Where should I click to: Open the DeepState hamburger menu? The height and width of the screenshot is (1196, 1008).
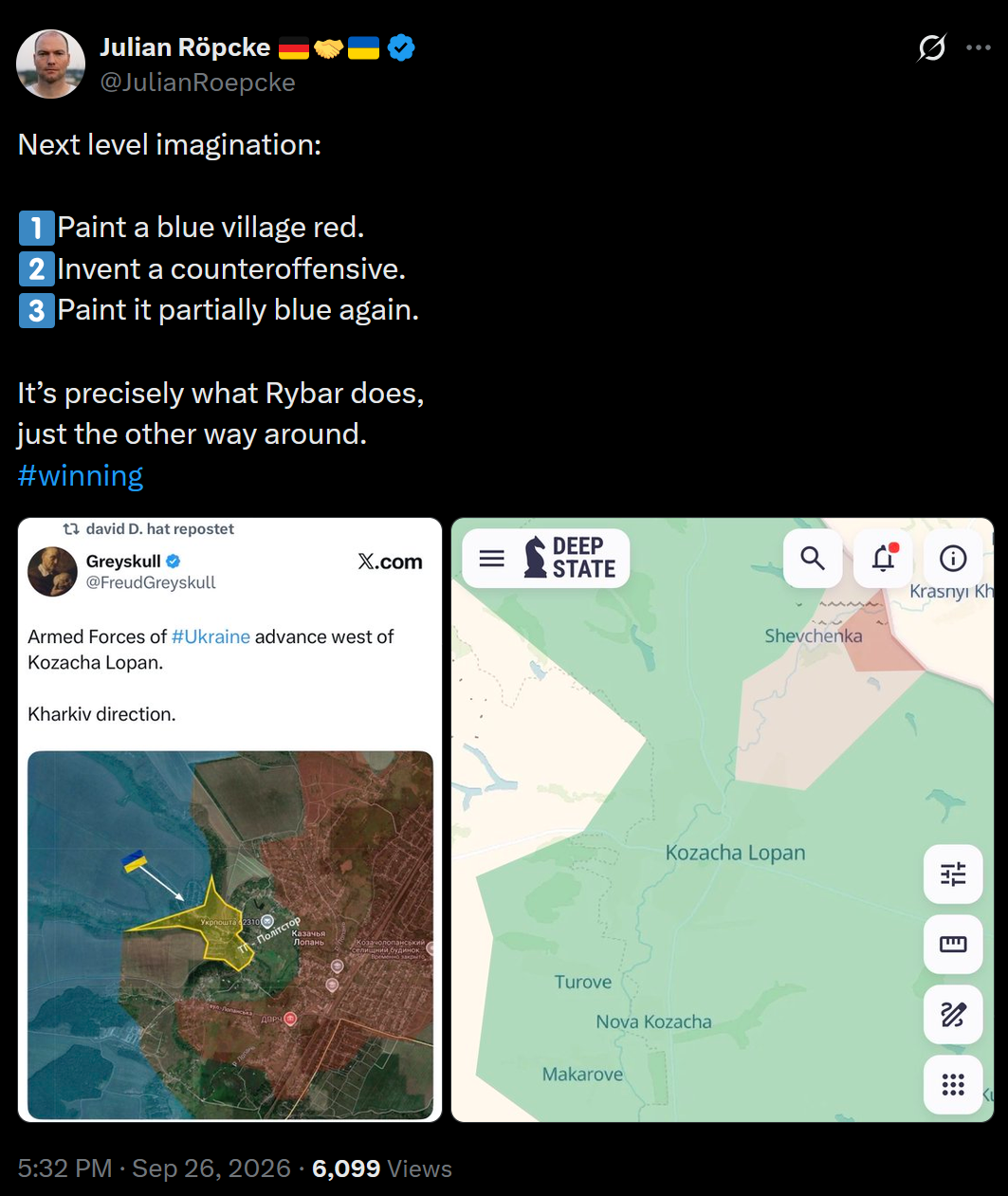[x=492, y=559]
